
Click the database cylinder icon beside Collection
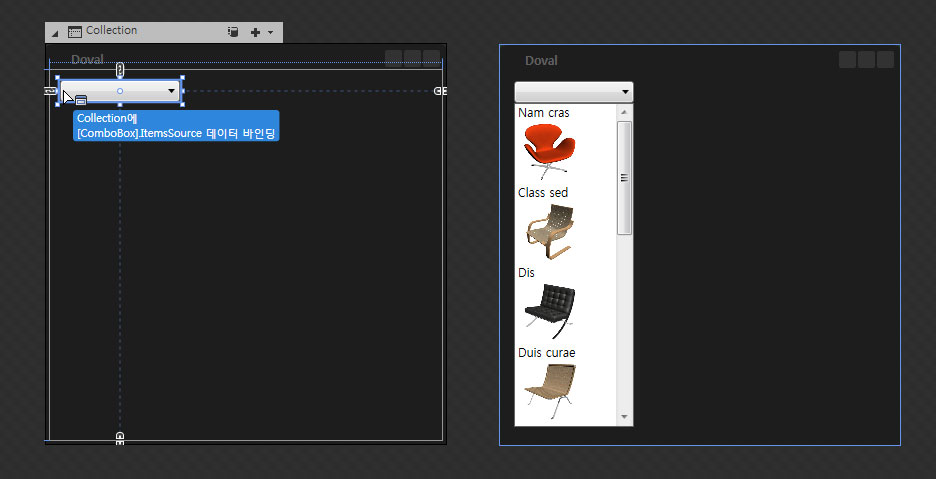coord(233,32)
